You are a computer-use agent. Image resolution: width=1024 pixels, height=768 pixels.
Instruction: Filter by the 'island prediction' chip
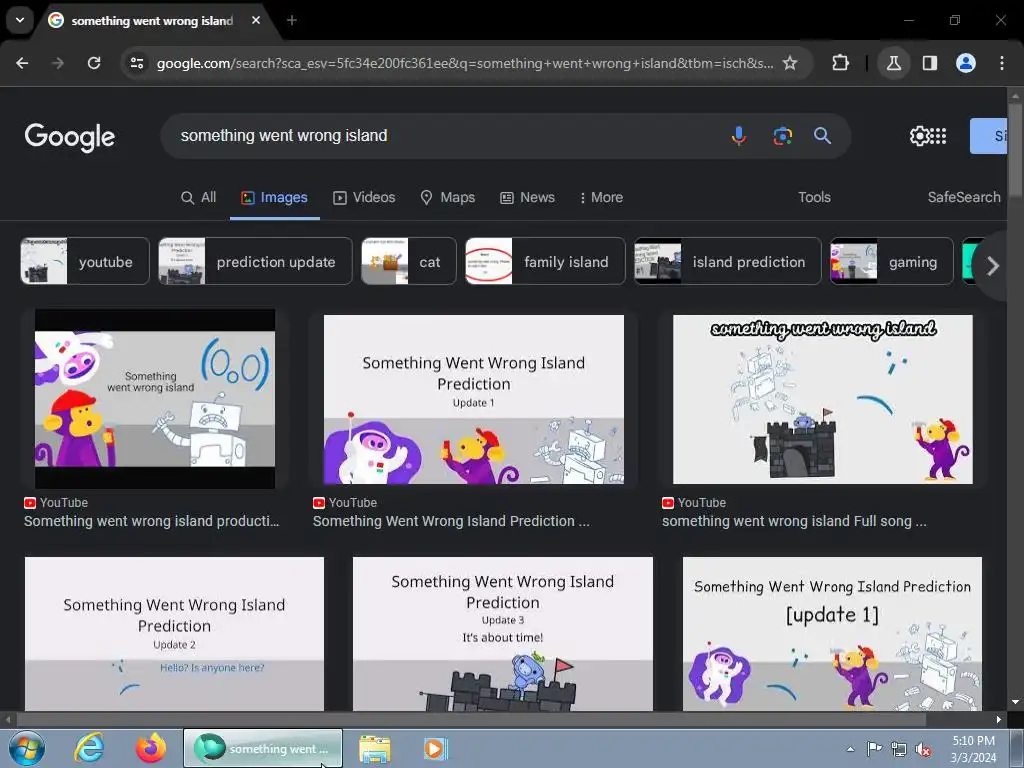pos(728,261)
